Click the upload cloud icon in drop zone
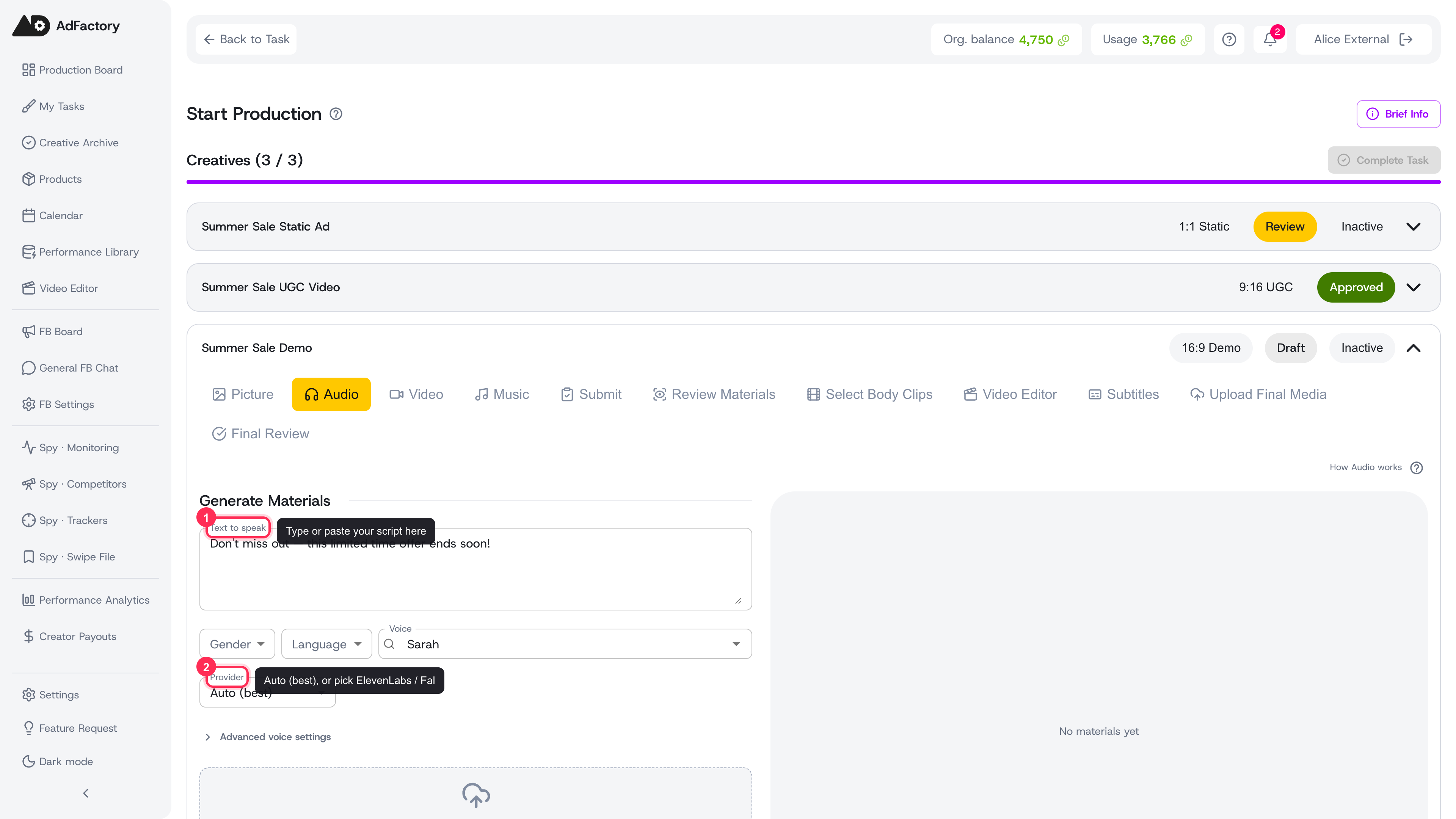Screen dimensions: 1456x819 [x=476, y=795]
